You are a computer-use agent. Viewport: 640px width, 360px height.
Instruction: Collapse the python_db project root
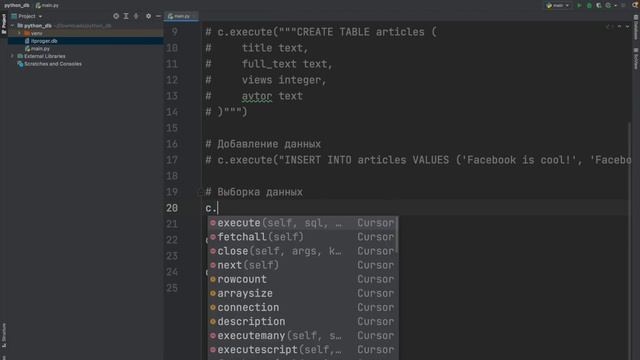[x=12, y=25]
